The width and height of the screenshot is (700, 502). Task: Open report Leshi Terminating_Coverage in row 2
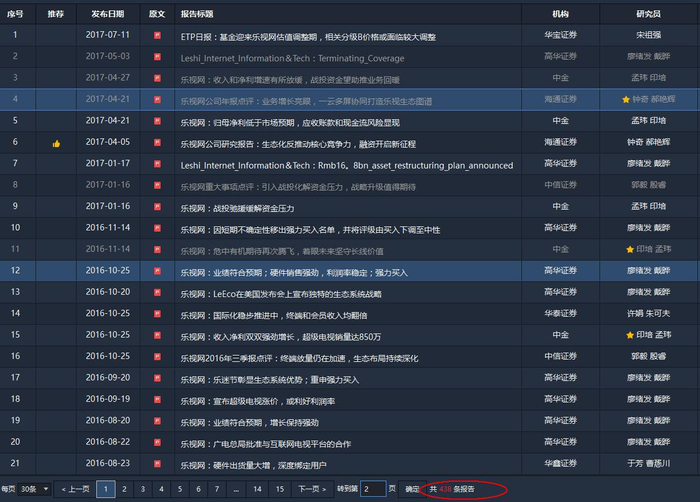point(292,59)
